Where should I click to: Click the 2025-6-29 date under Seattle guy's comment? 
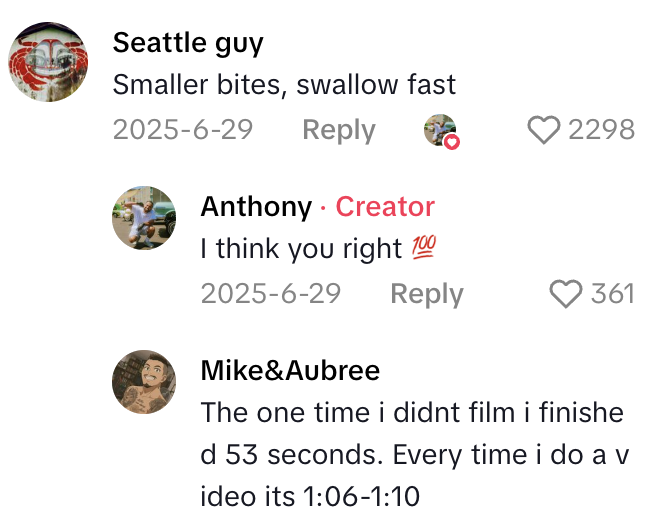182,130
